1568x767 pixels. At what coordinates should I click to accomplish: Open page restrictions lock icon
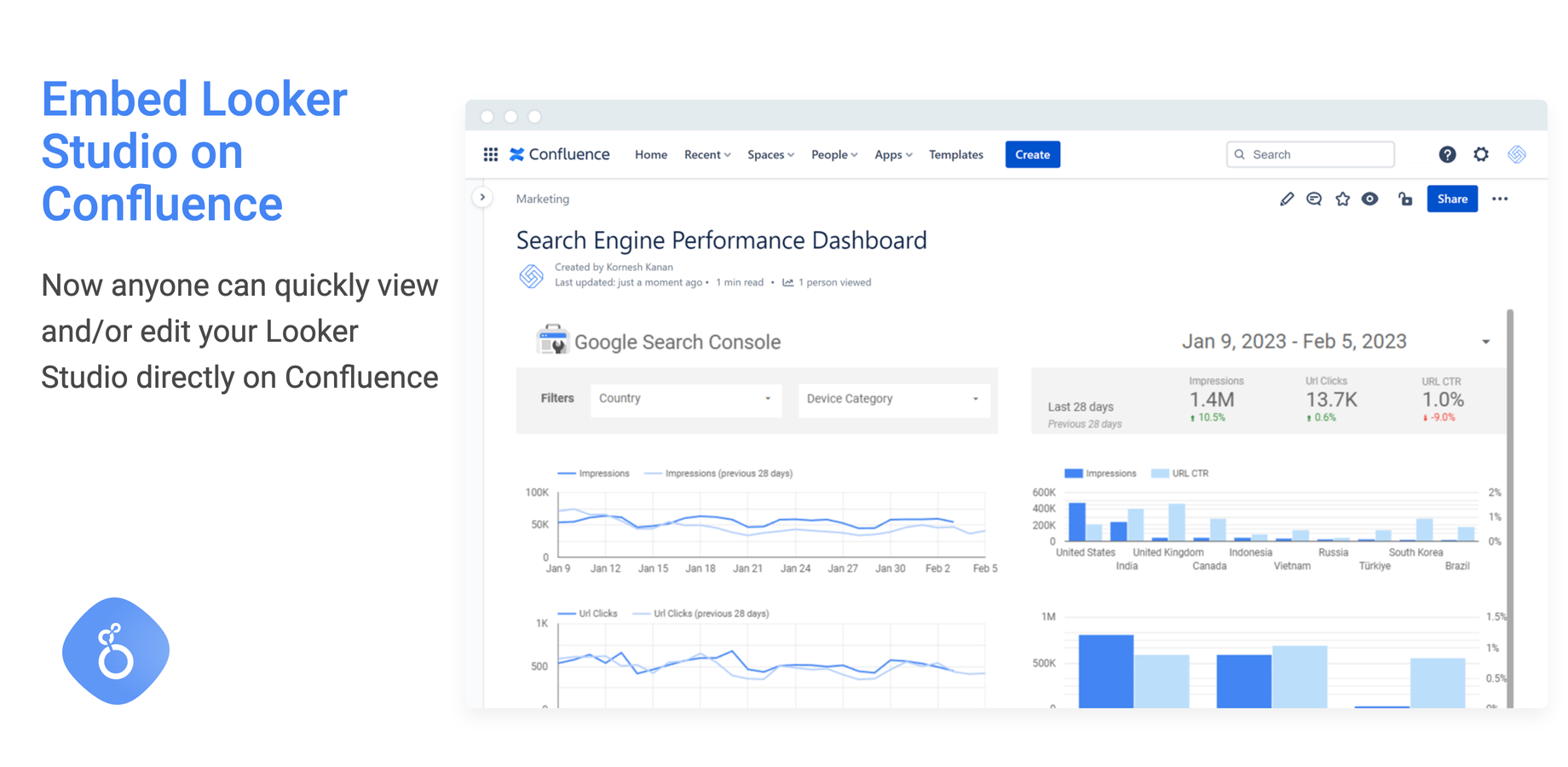coord(1405,199)
